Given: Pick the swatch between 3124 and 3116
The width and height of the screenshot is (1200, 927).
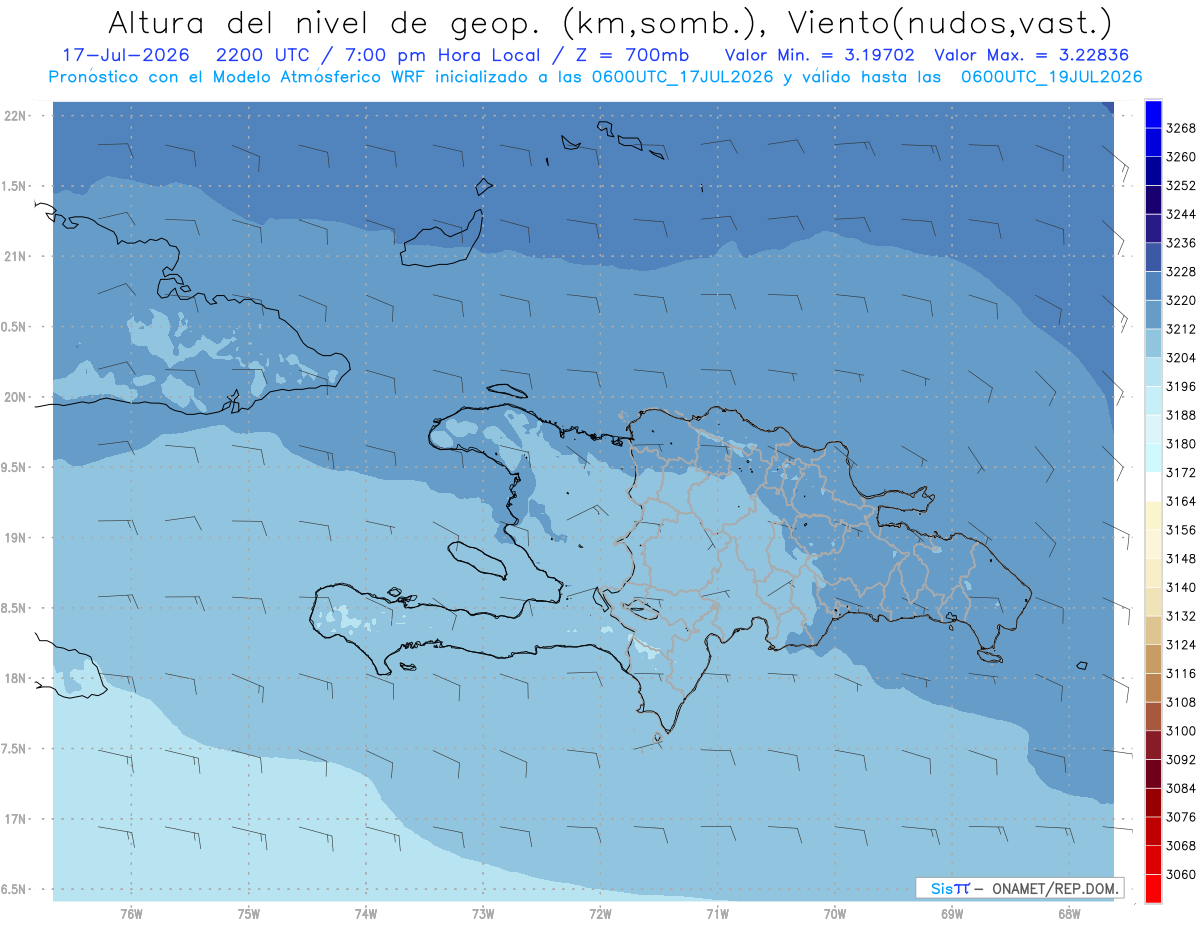Looking at the screenshot, I should click(1153, 659).
